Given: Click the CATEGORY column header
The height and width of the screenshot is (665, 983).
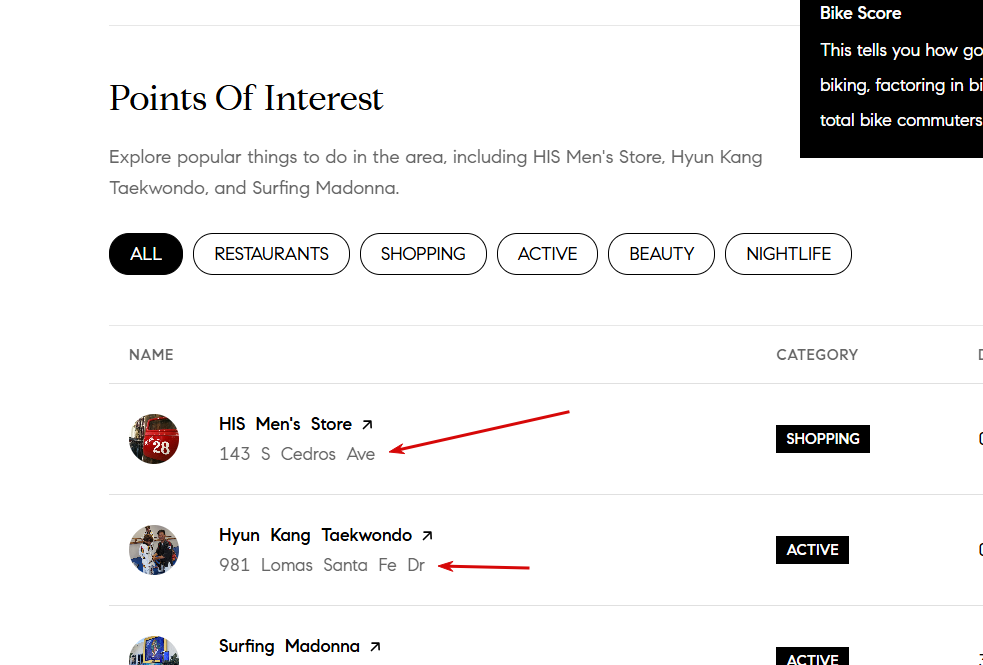Looking at the screenshot, I should point(817,355).
